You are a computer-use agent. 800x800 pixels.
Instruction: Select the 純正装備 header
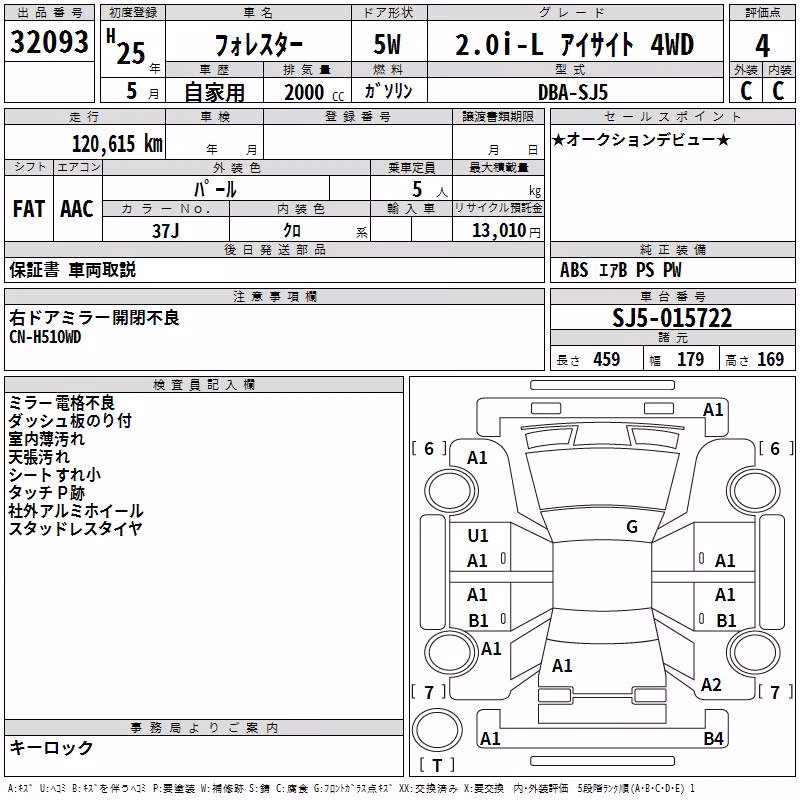tap(672, 249)
